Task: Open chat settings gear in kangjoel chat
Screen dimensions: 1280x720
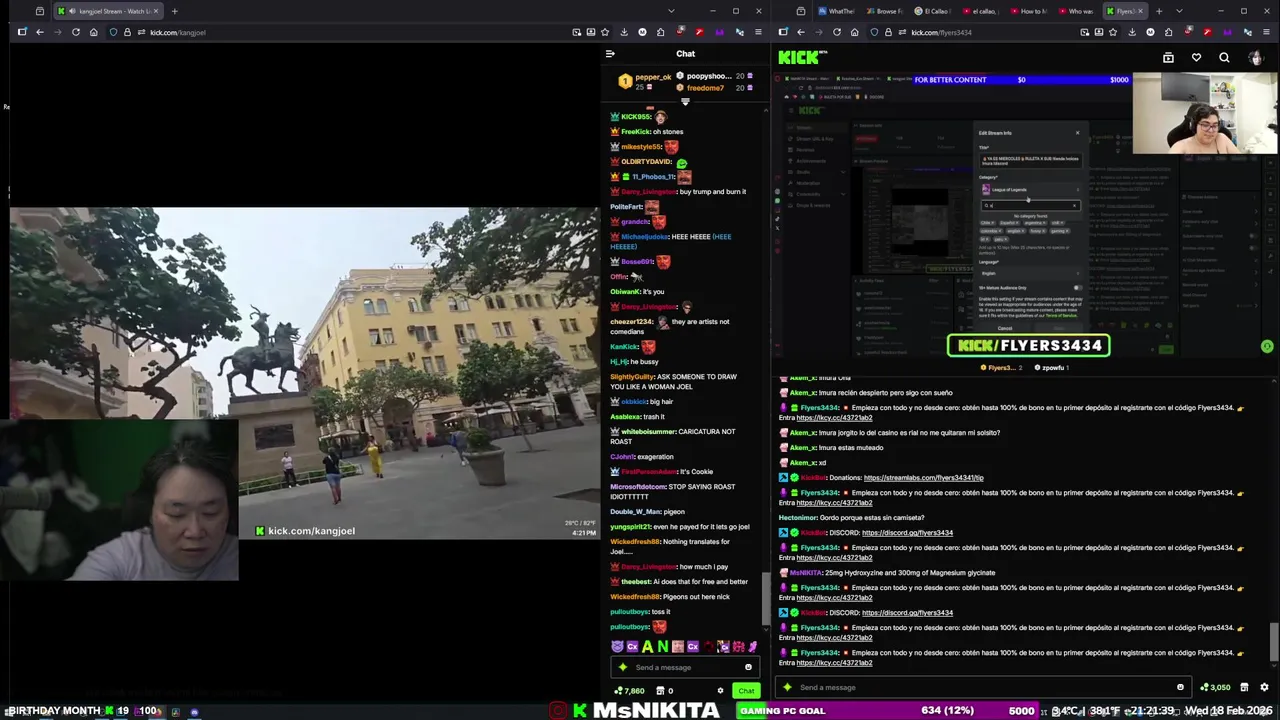Action: tap(720, 690)
